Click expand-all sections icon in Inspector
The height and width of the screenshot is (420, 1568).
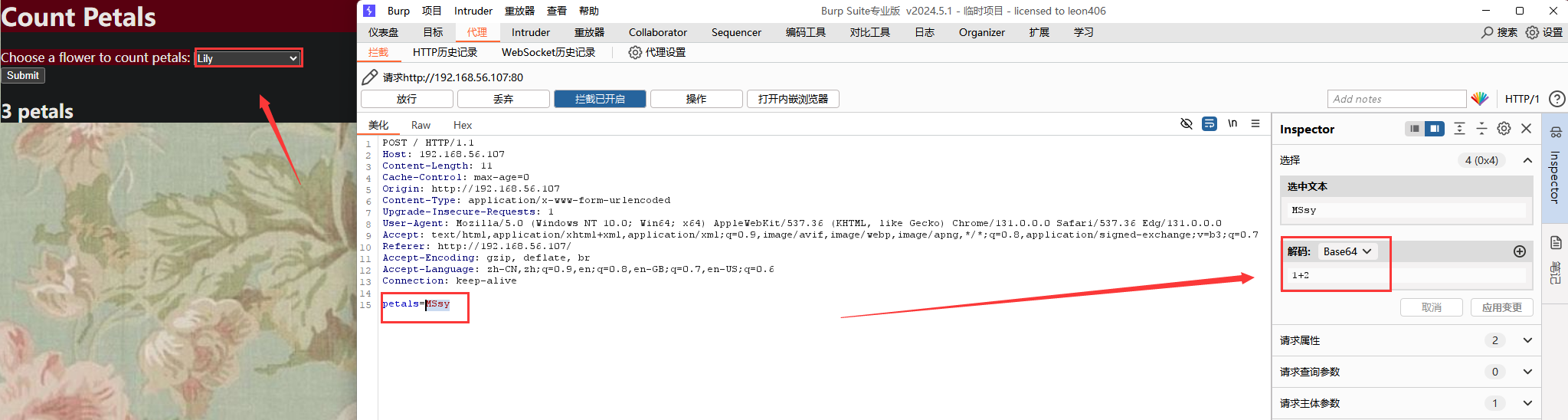(1459, 129)
